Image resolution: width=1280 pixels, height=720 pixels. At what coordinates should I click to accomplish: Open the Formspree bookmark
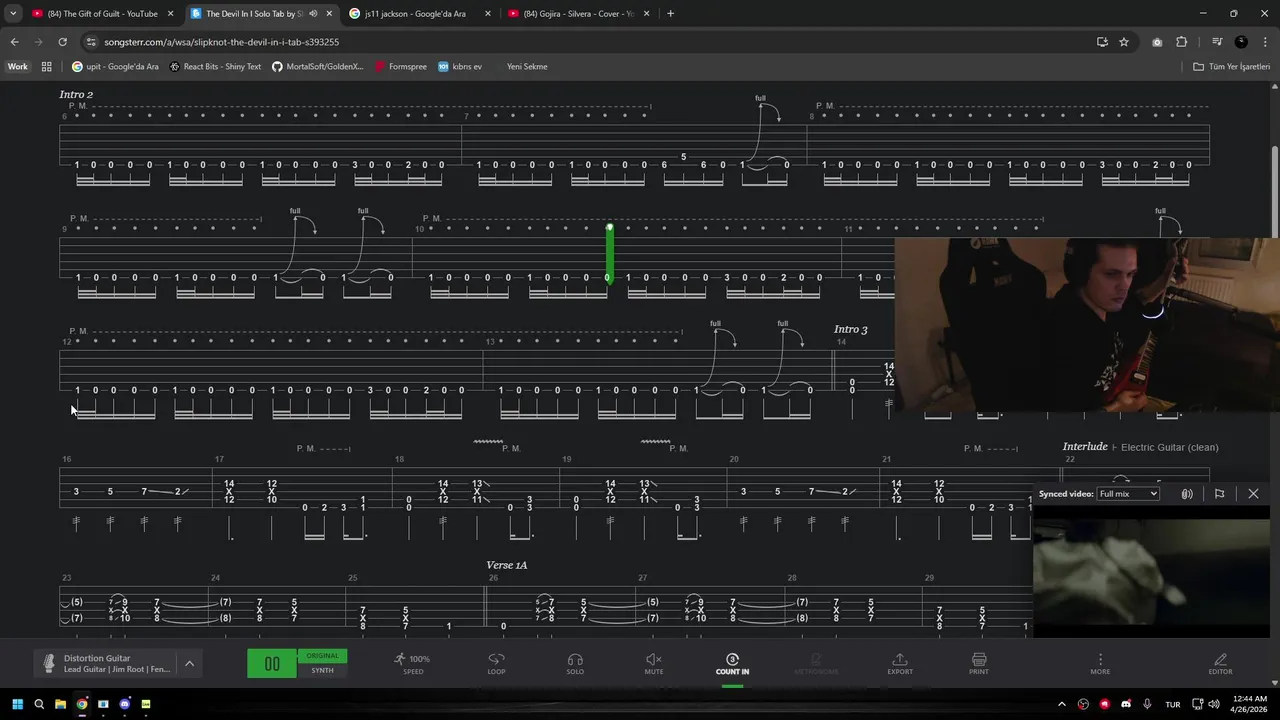(x=401, y=67)
